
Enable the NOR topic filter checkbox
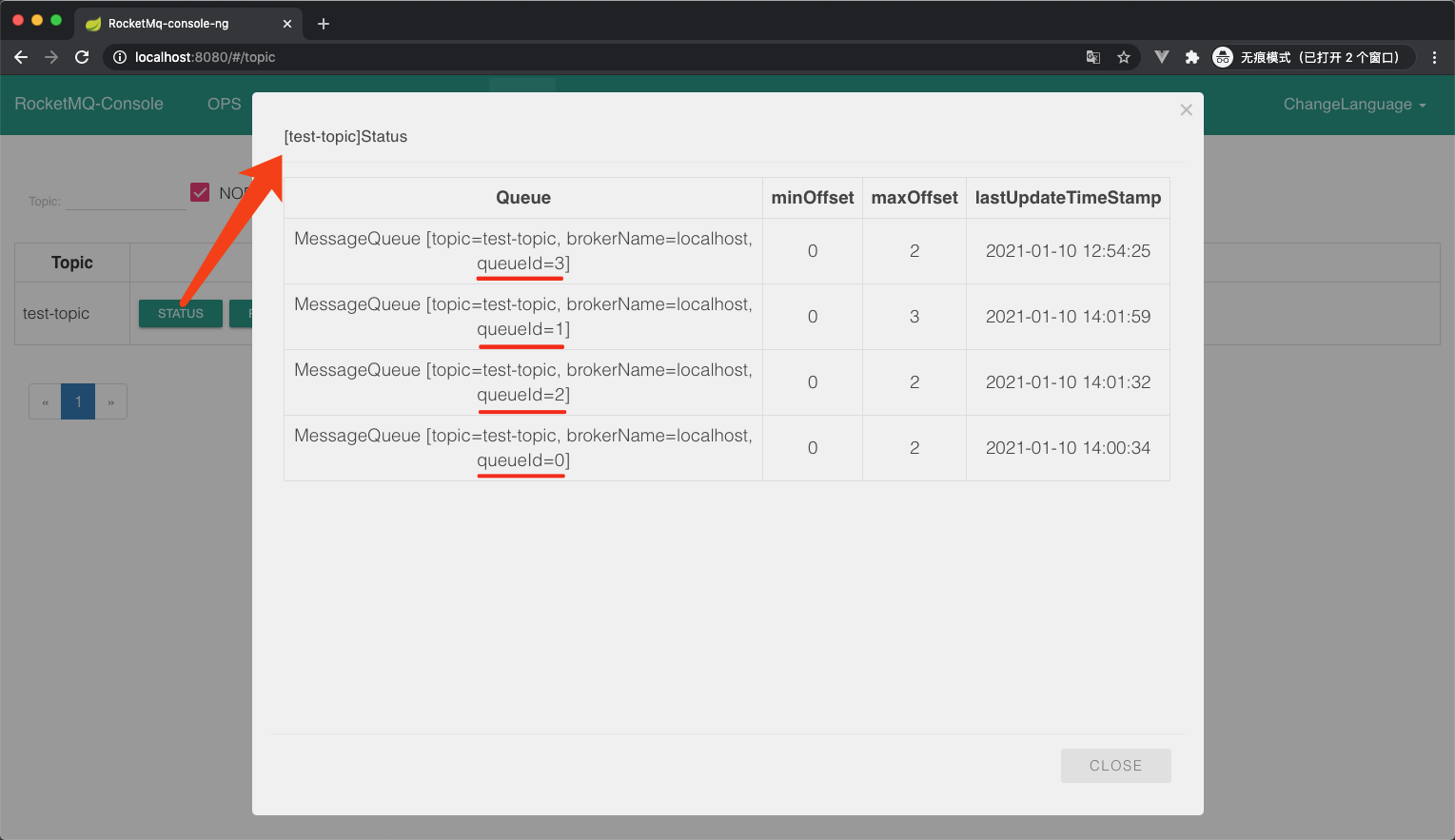click(x=200, y=191)
